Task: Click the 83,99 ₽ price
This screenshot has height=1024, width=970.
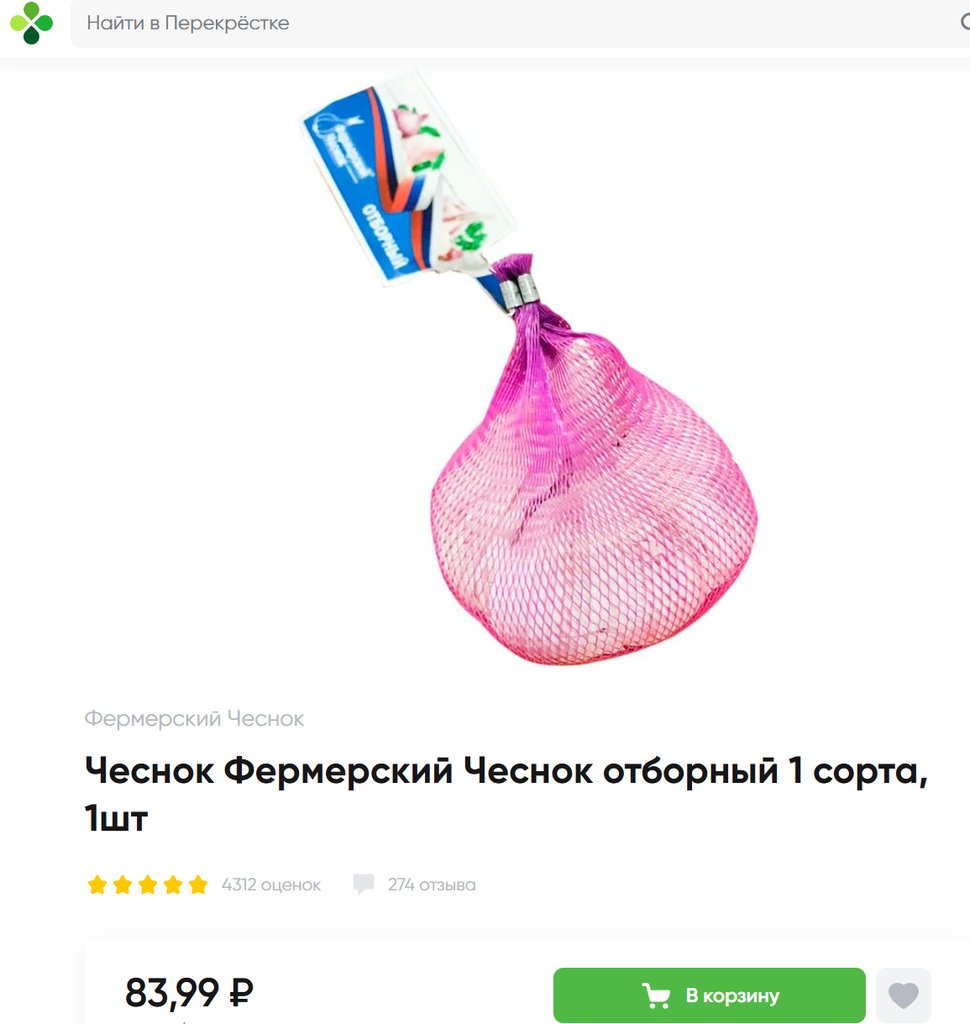Action: pyautogui.click(x=189, y=993)
